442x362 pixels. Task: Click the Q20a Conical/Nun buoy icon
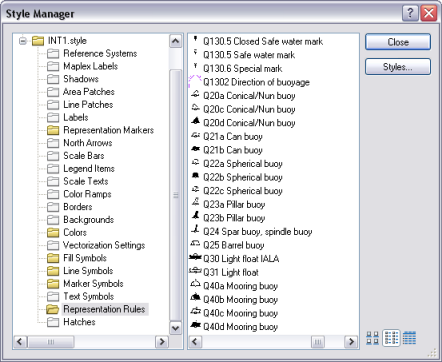tap(195, 94)
